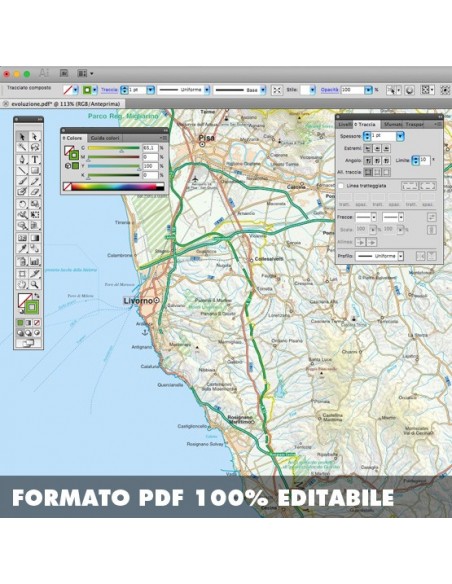Screen dimensions: 452x584
Task: Select the Column Graph tool
Action: (35, 261)
